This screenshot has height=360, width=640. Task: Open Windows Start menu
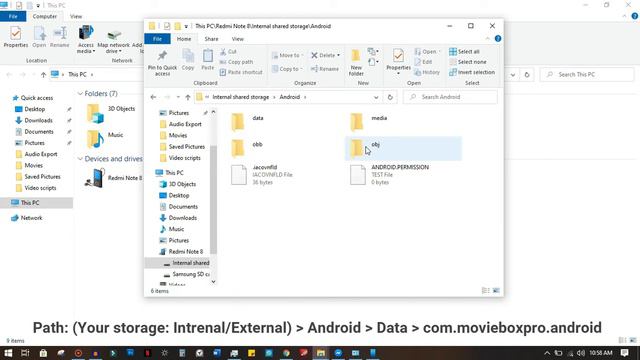[8, 353]
